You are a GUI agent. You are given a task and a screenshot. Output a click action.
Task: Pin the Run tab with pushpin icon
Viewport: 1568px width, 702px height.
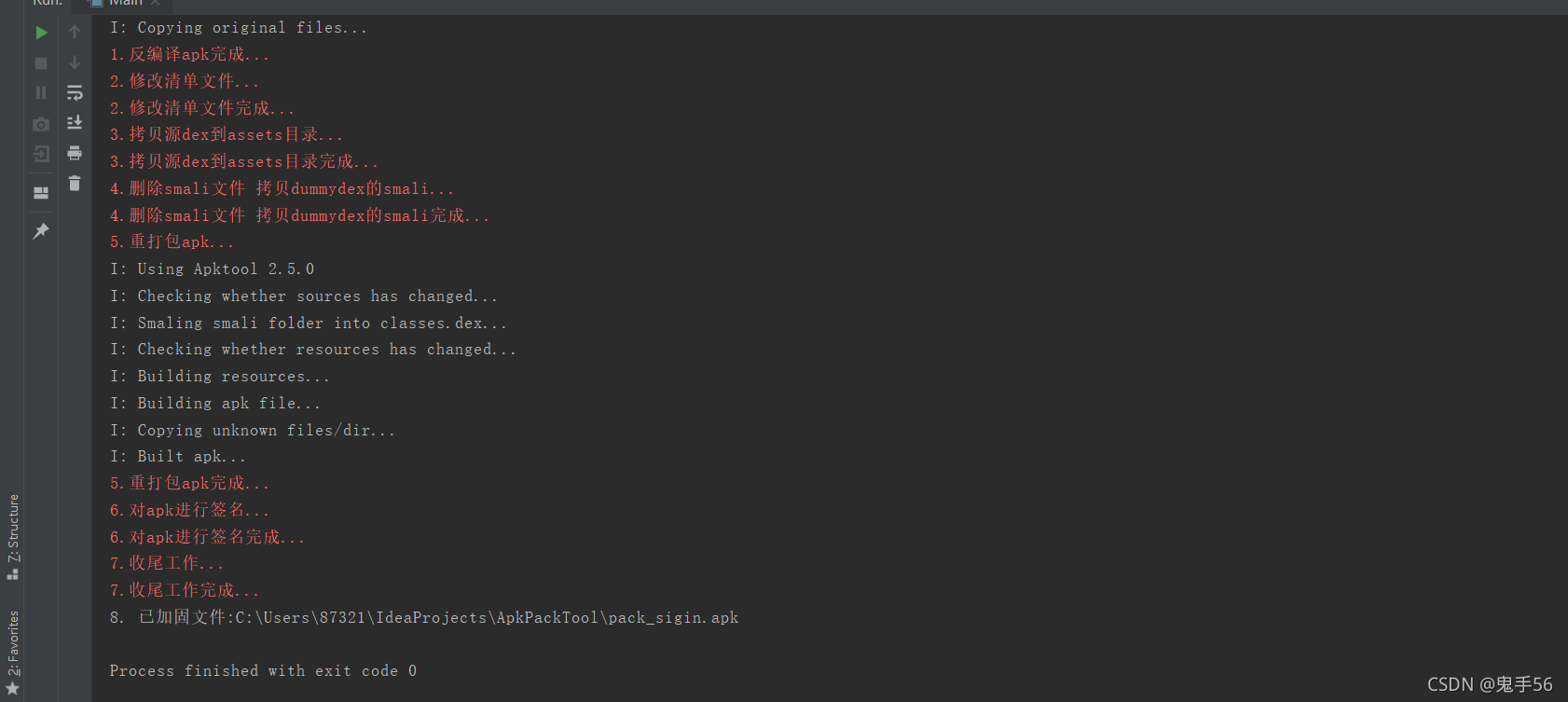click(x=41, y=230)
